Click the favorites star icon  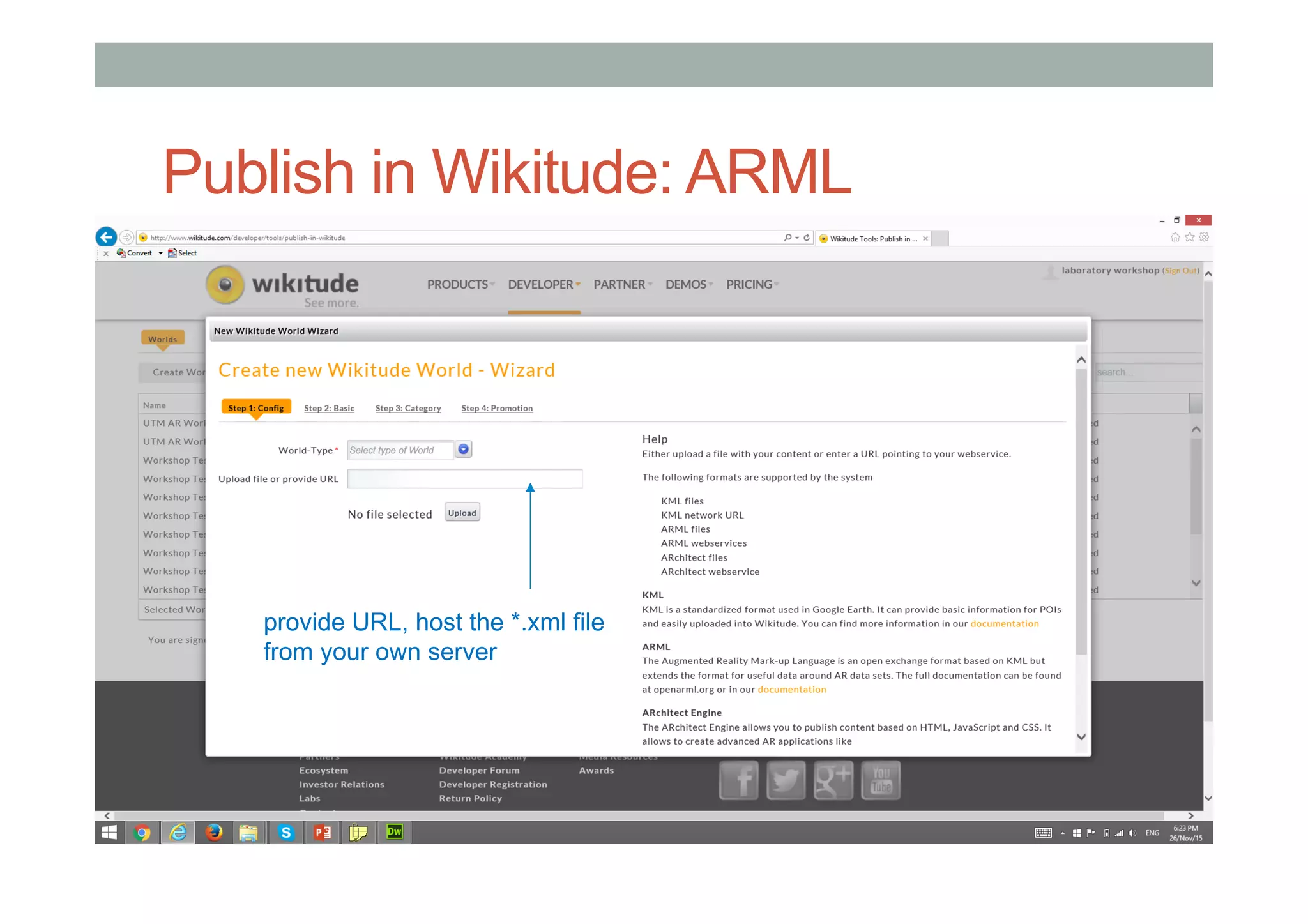click(1189, 238)
